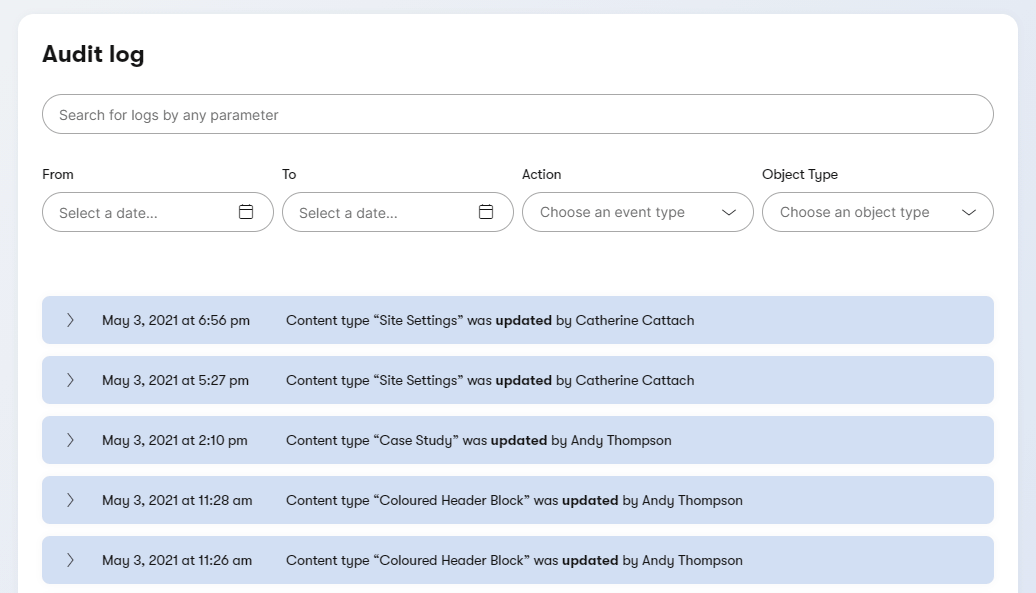This screenshot has width=1036, height=593.
Task: Click the chevron on the 11:28 am log entry
Action: [x=69, y=500]
